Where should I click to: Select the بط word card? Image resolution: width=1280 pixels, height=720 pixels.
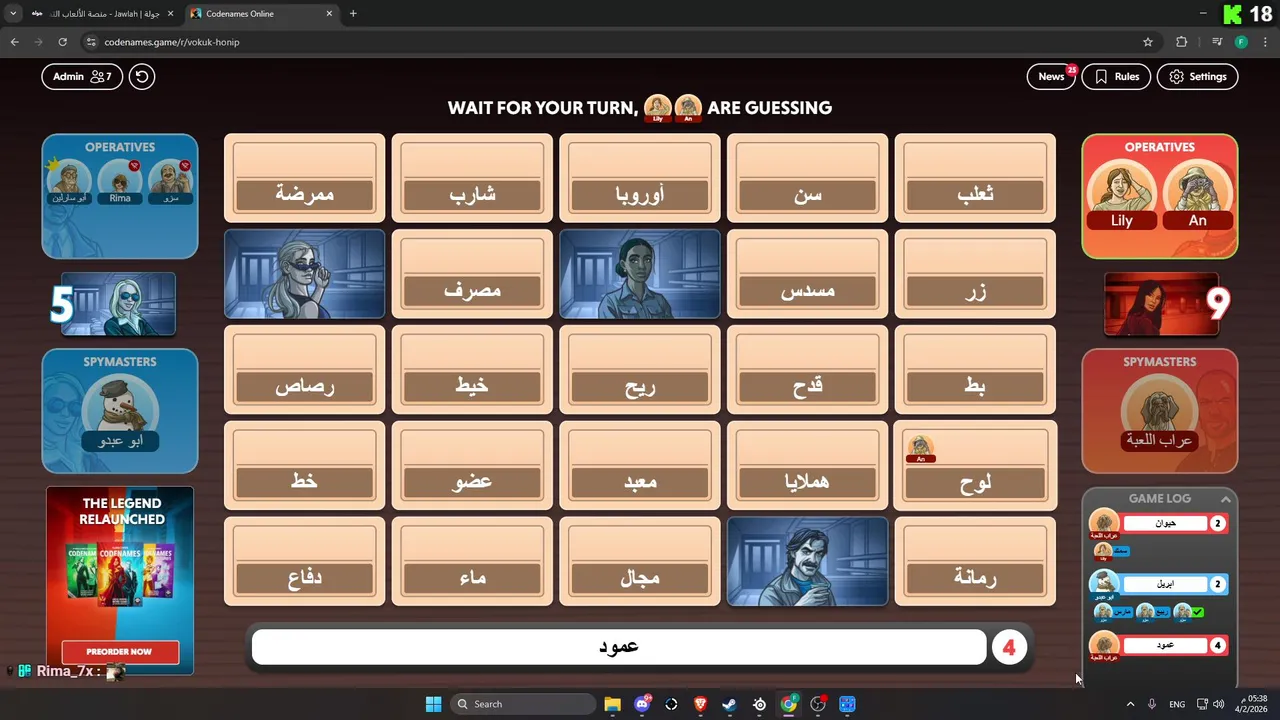tap(975, 370)
